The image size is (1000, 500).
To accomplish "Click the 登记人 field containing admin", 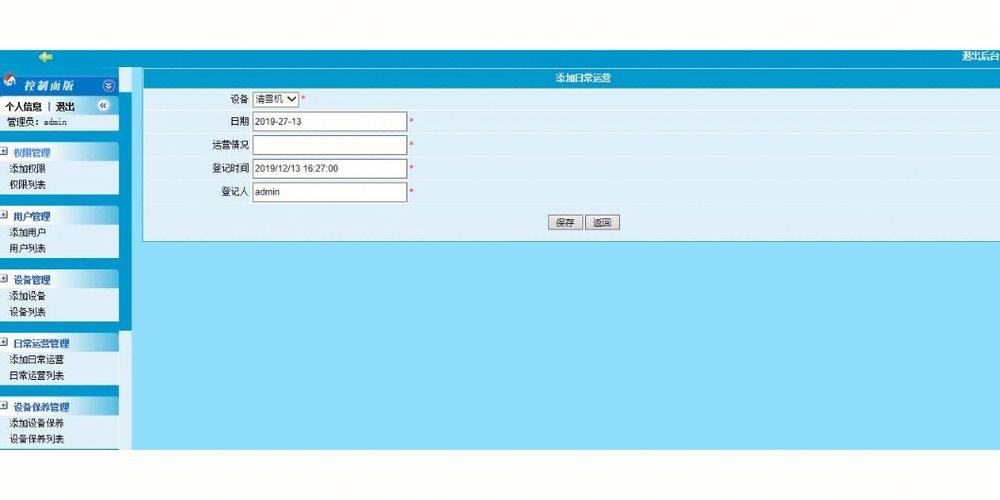I will pyautogui.click(x=330, y=192).
